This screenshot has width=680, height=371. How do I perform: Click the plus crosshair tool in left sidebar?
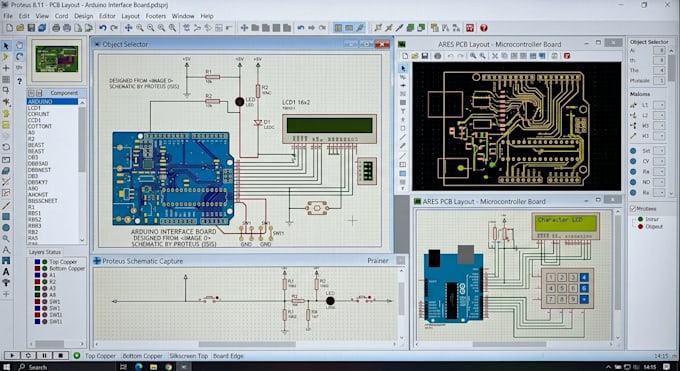pos(6,68)
